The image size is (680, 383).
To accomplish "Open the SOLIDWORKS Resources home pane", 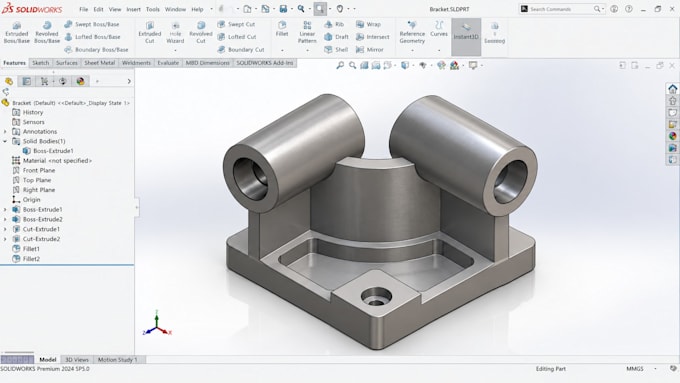I will coord(673,89).
